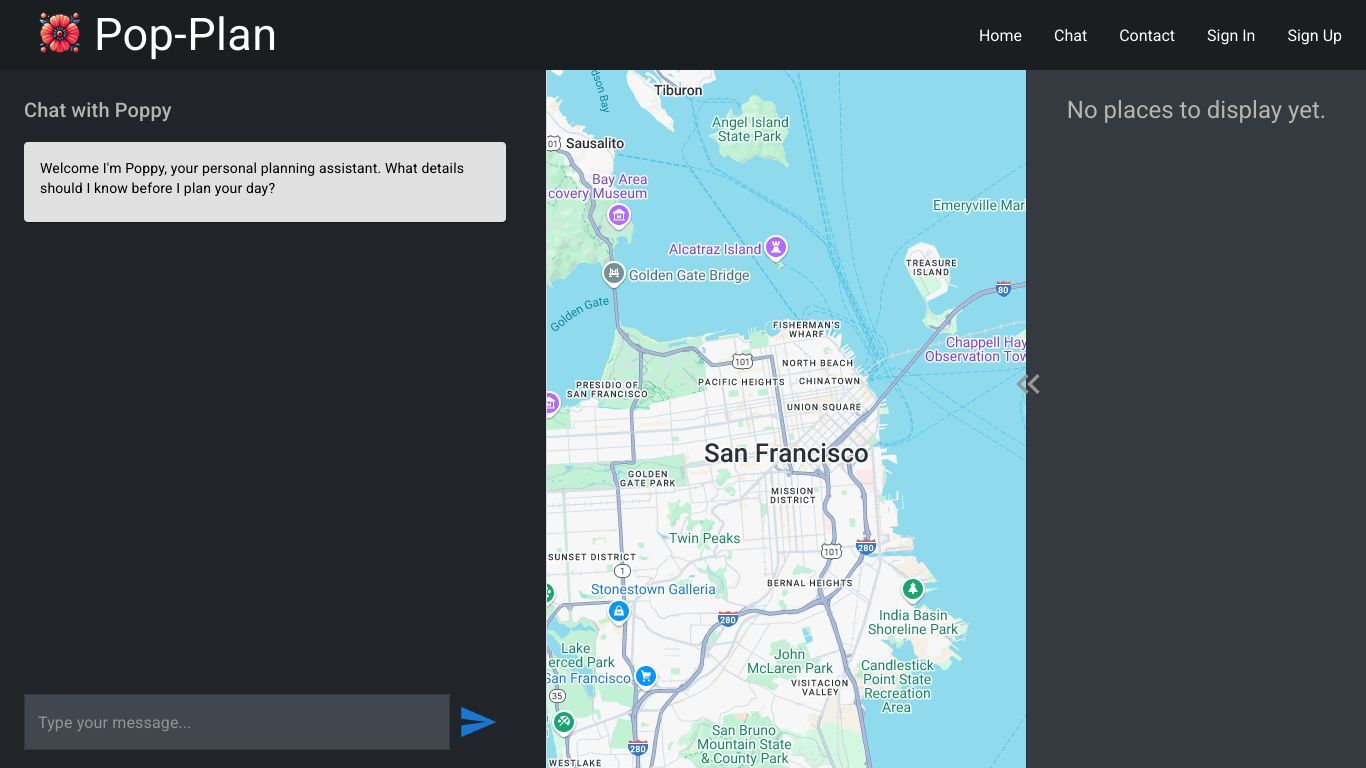Click the Candlestick Point State Recreation Area label
The height and width of the screenshot is (768, 1366).
[x=897, y=686]
